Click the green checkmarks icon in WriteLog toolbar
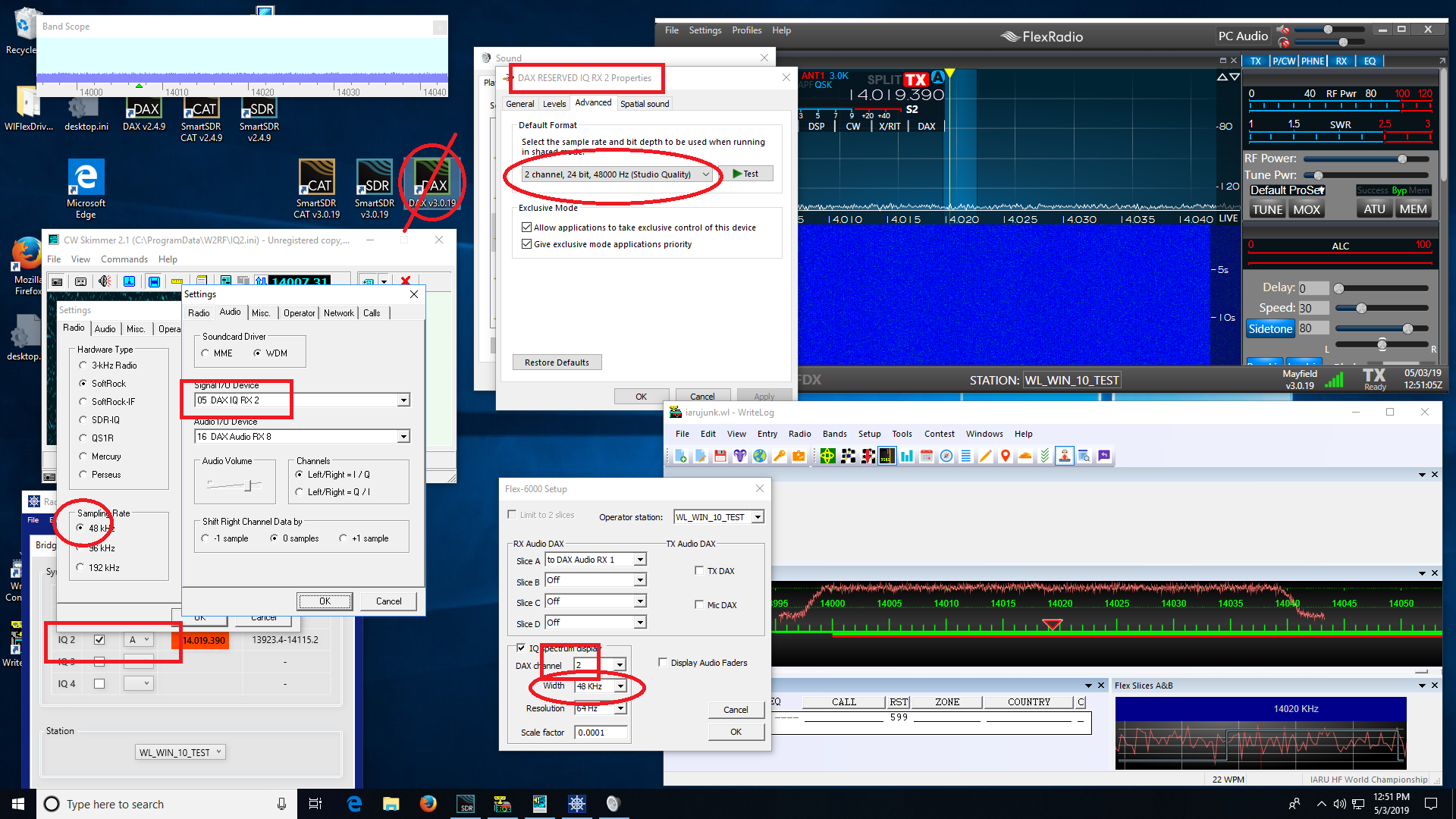Image resolution: width=1456 pixels, height=819 pixels. click(x=1045, y=456)
